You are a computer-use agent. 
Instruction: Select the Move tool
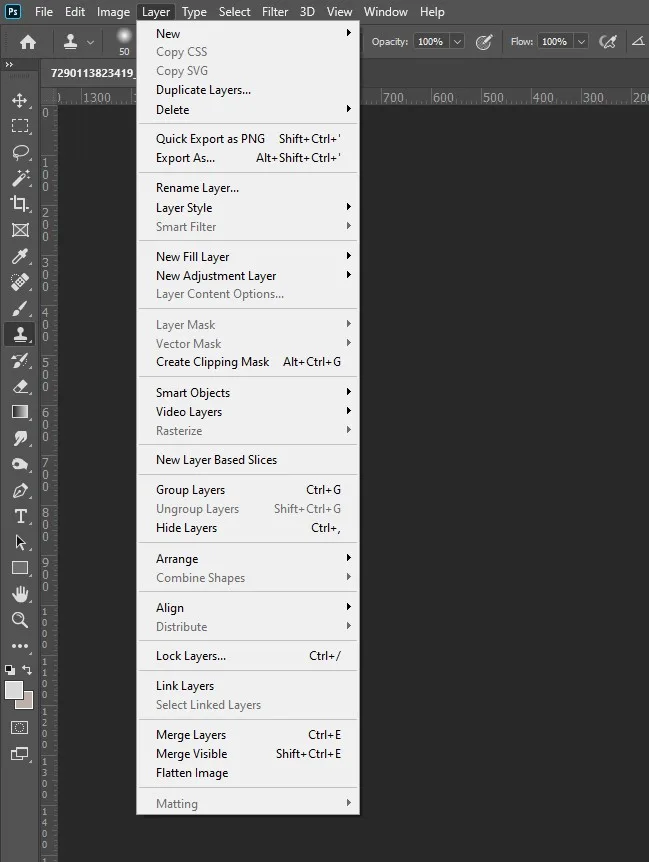[x=20, y=100]
